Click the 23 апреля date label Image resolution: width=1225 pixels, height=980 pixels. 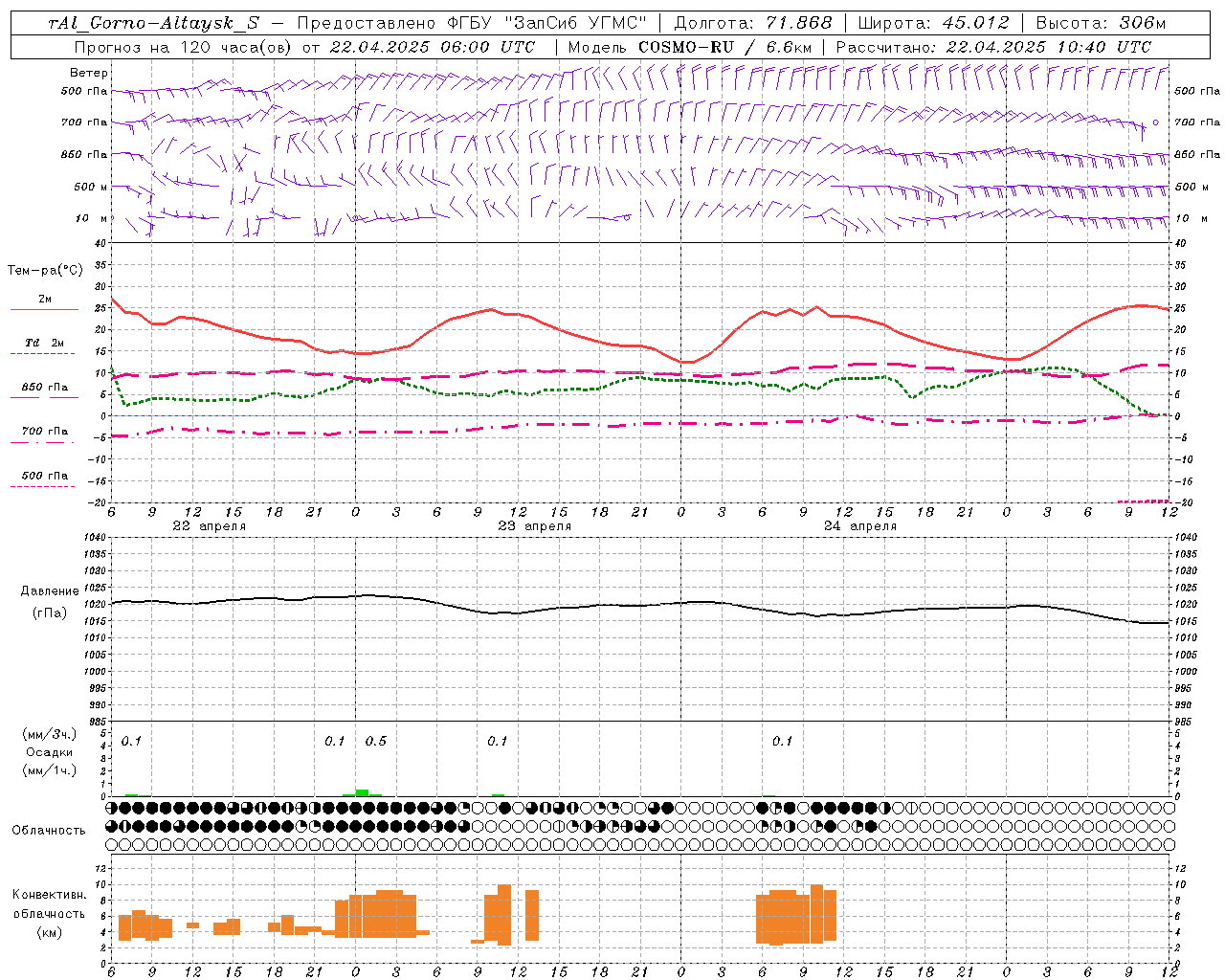[534, 526]
